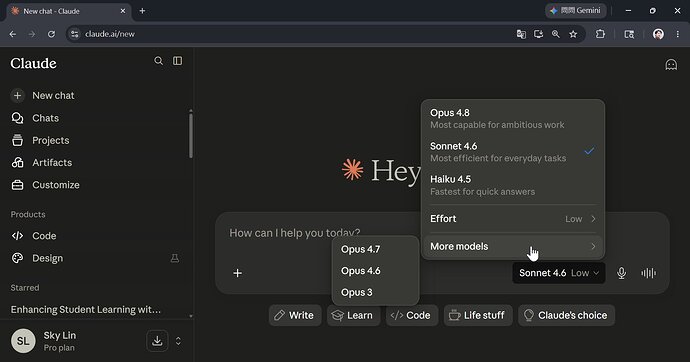Start voice mode waveform icon
Screen dimensions: 690x362
point(648,273)
